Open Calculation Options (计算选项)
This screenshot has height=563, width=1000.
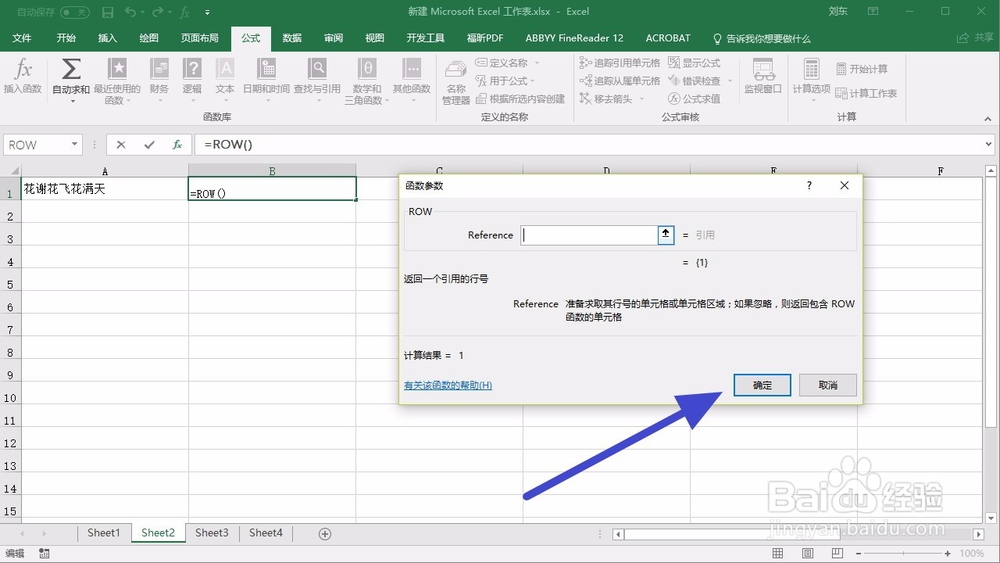point(811,79)
